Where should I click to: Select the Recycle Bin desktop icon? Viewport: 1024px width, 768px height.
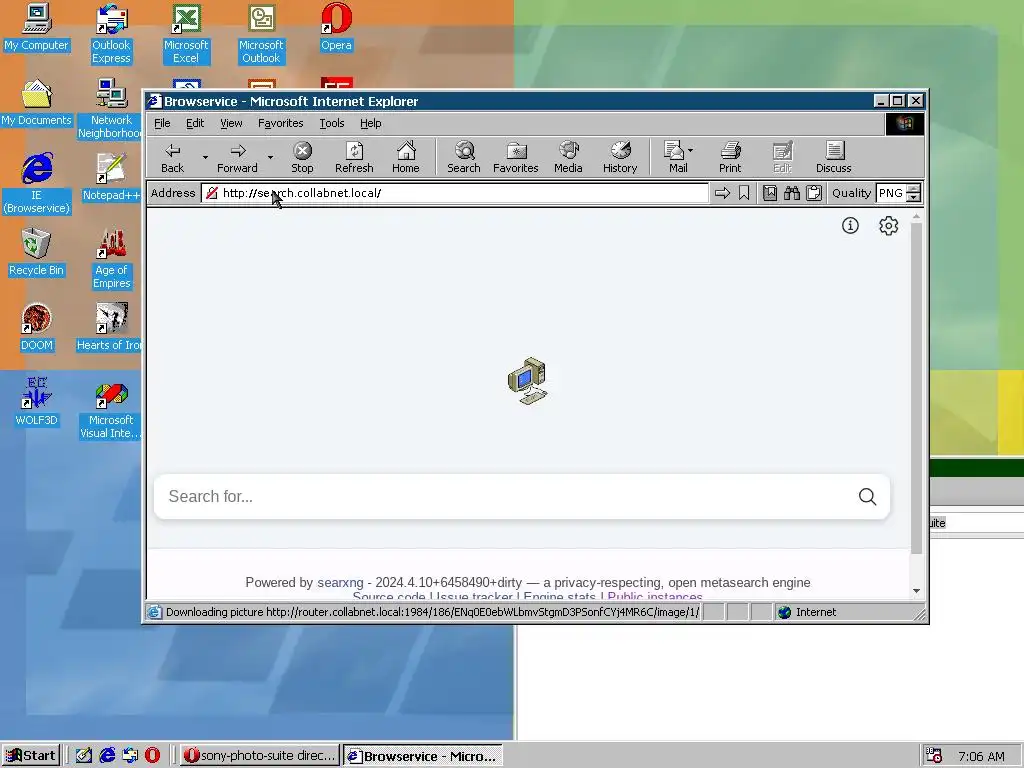37,252
